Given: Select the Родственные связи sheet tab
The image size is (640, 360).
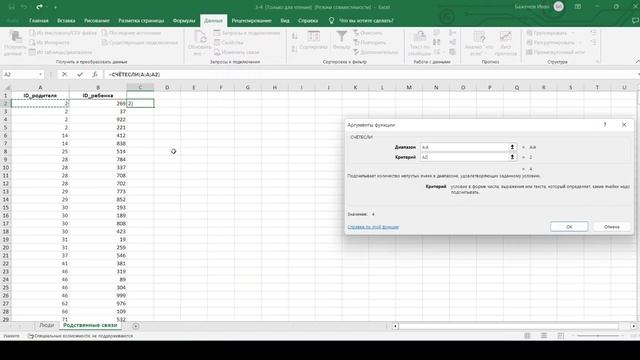Looking at the screenshot, I should click(90, 325).
